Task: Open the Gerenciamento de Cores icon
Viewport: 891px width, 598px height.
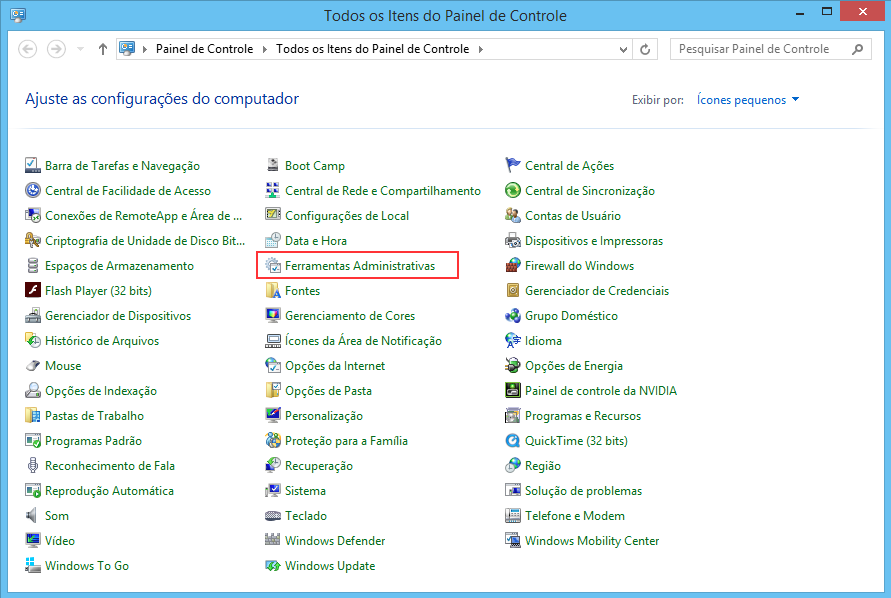Action: (x=273, y=315)
